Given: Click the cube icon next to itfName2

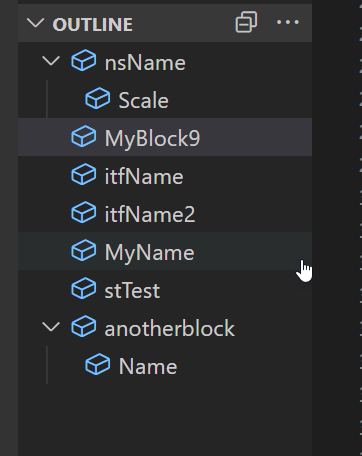Looking at the screenshot, I should tap(84, 213).
